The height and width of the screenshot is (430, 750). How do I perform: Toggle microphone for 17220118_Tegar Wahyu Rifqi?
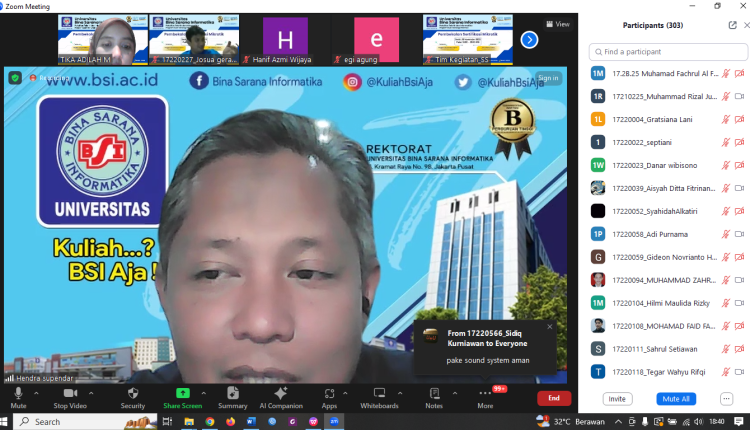(726, 372)
